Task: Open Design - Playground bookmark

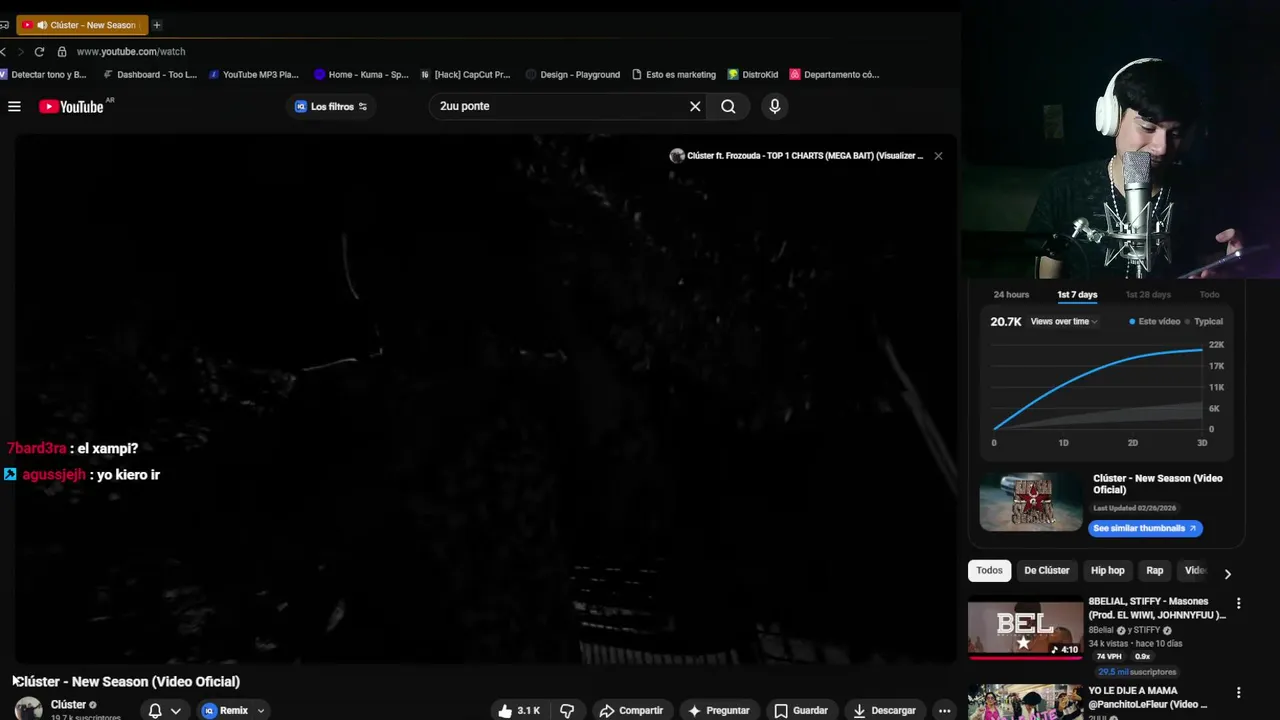Action: click(x=573, y=74)
